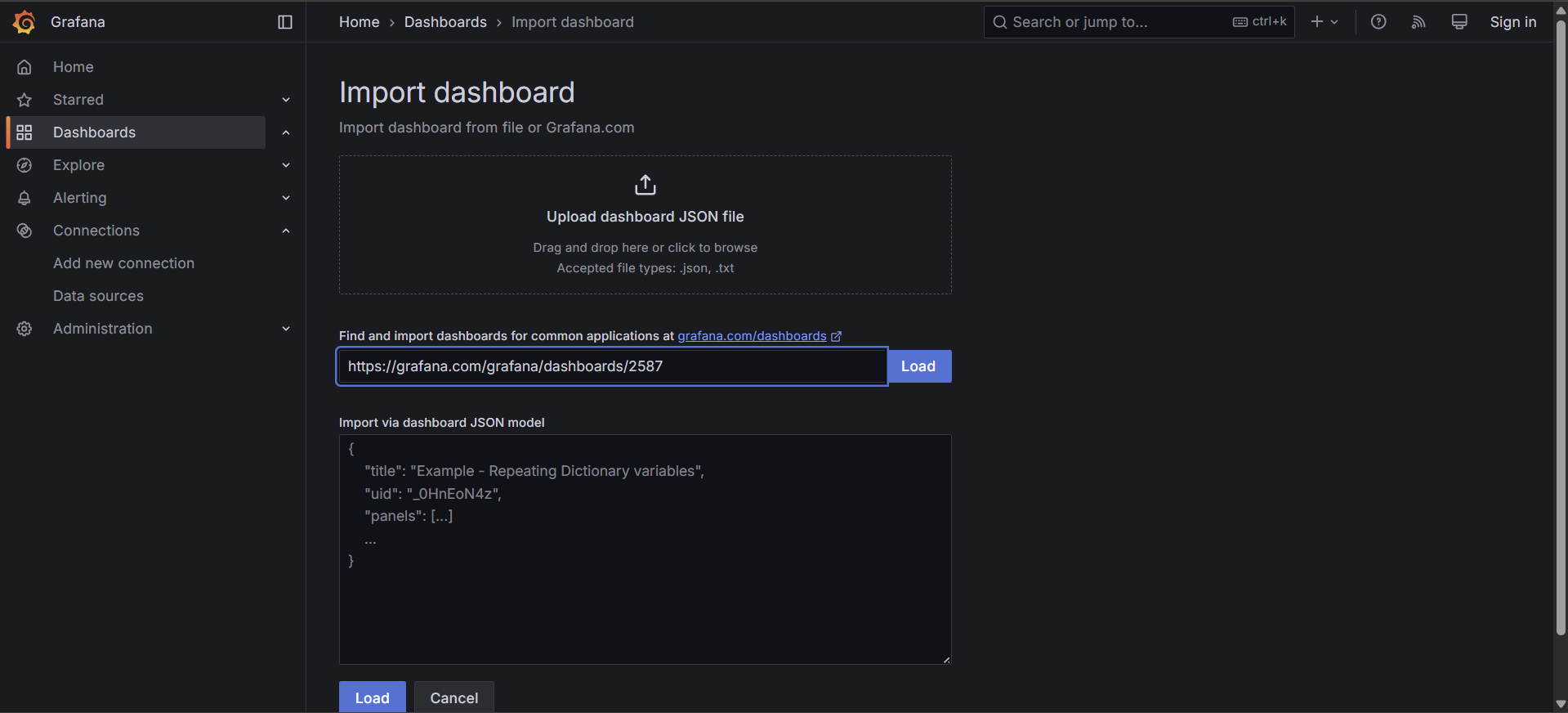Collapse the Dashboards section chevron
The width and height of the screenshot is (1568, 713).
286,132
